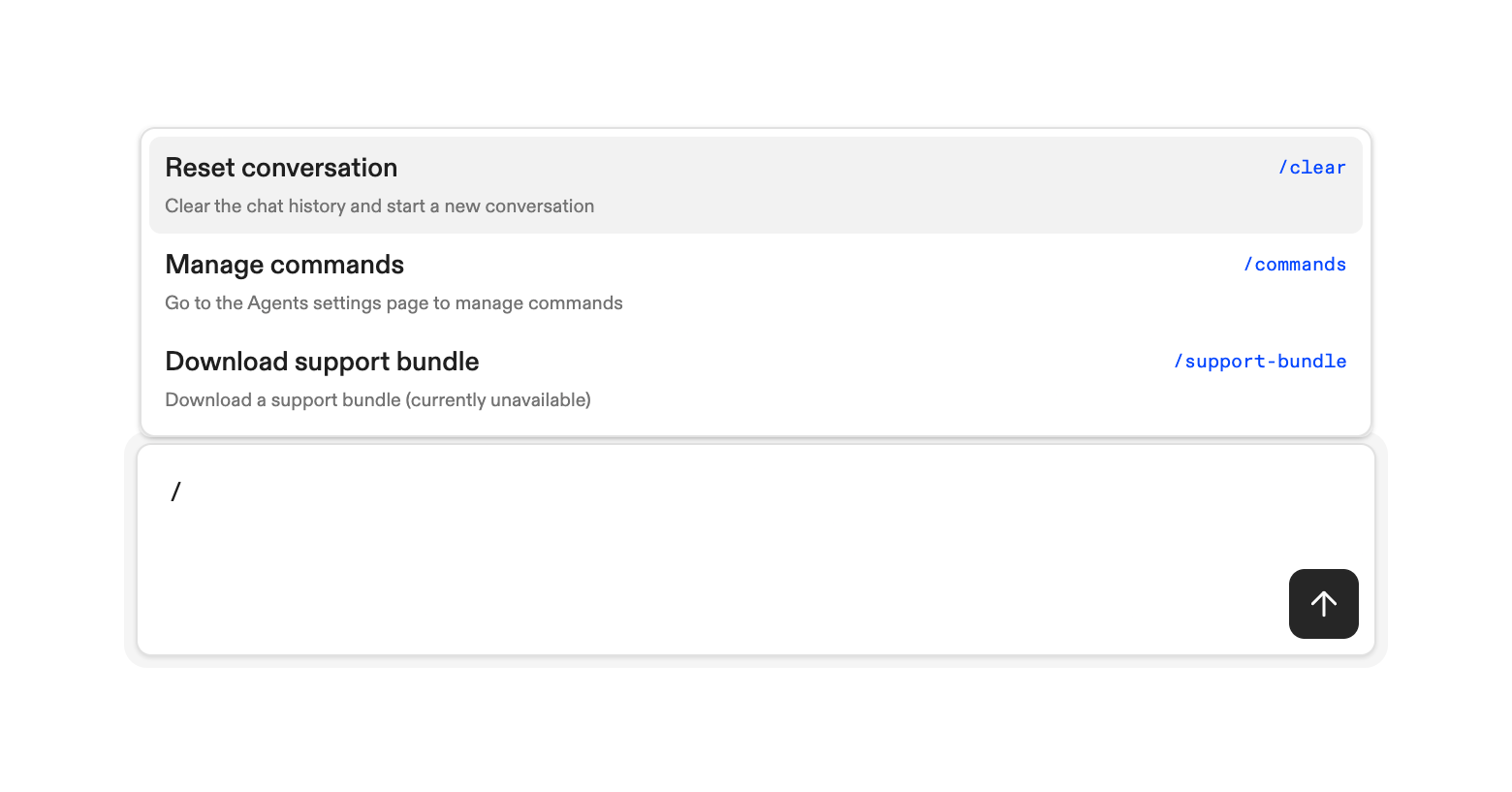
Task: Click the typed slash character in the input
Action: point(175,492)
